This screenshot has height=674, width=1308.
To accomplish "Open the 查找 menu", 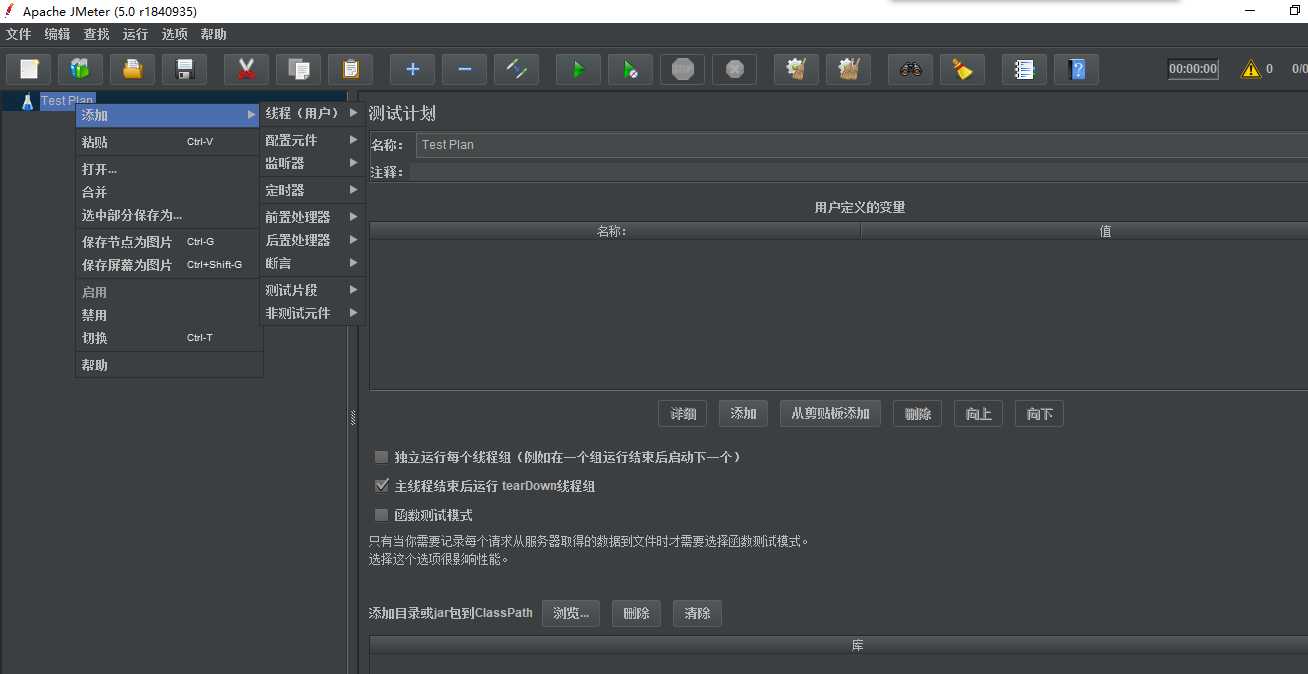I will click(x=97, y=34).
